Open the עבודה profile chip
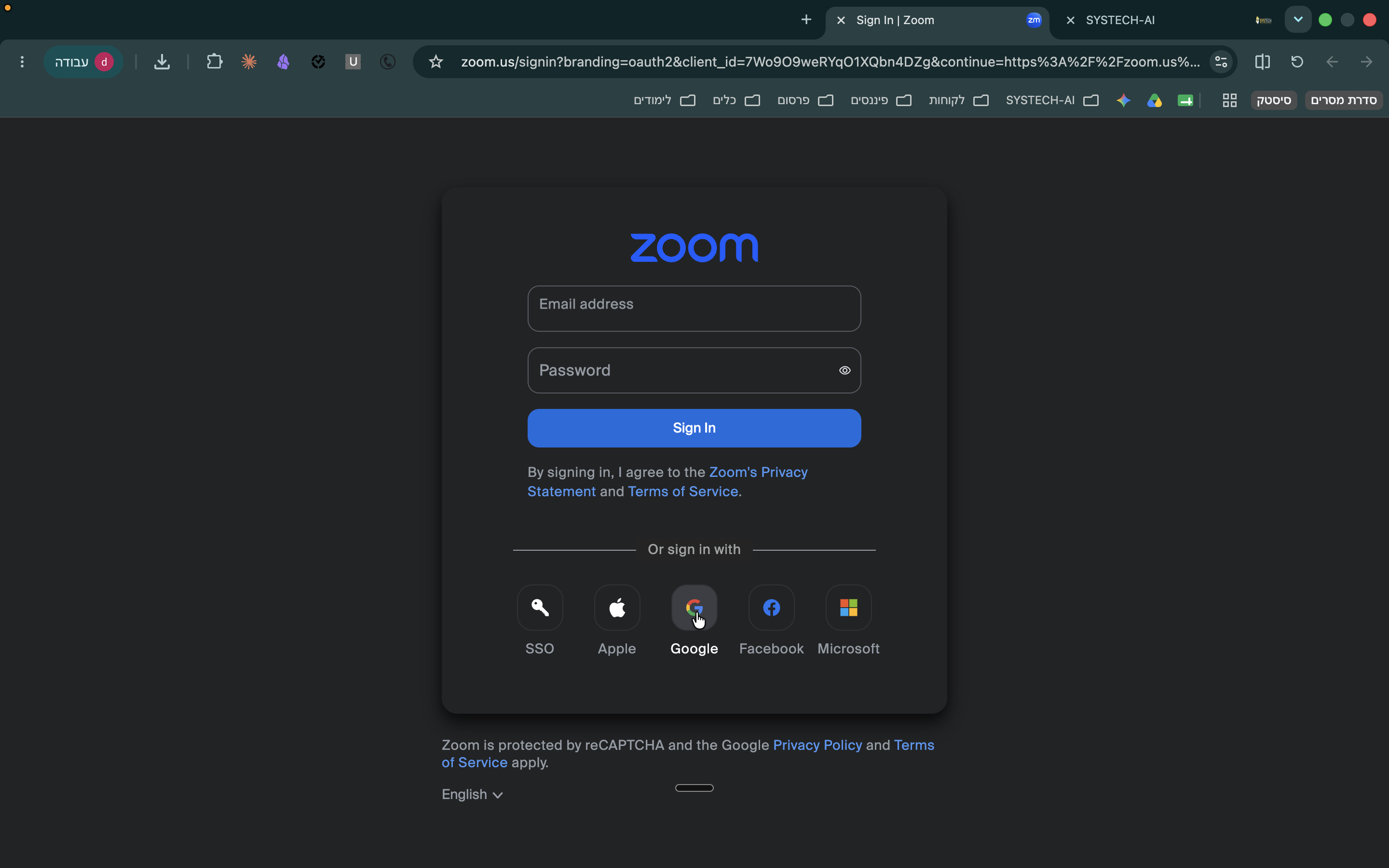 (x=83, y=61)
